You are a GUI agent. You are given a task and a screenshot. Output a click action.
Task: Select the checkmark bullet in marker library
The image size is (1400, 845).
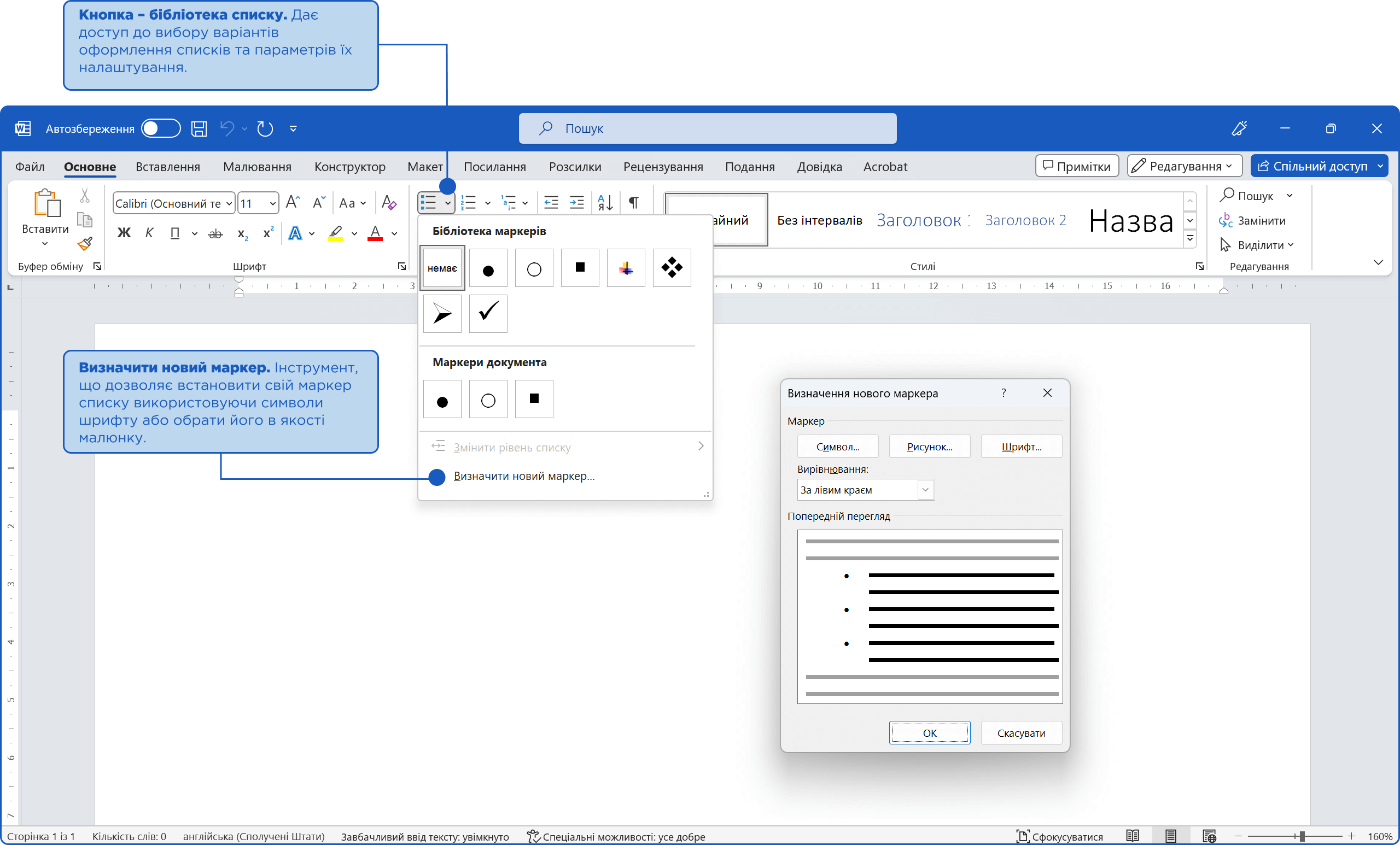[488, 313]
